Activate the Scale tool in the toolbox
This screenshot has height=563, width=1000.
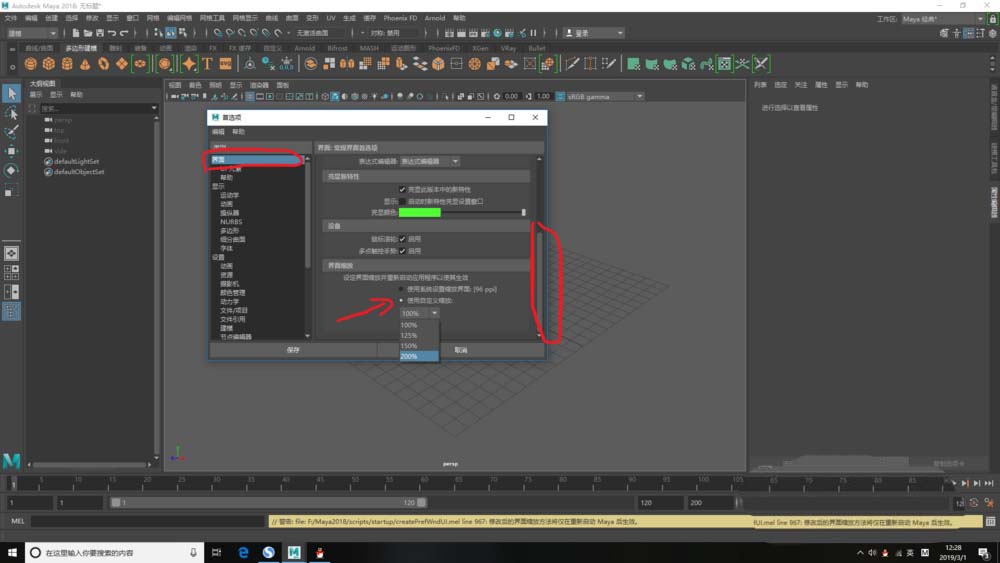11,190
